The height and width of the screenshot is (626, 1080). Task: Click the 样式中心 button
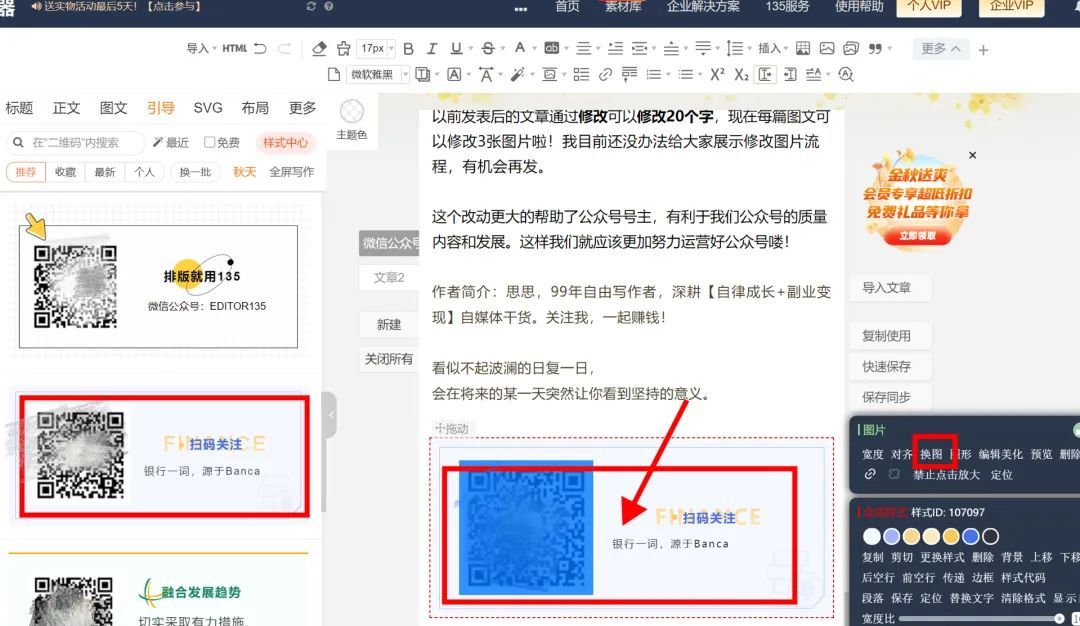tap(285, 143)
